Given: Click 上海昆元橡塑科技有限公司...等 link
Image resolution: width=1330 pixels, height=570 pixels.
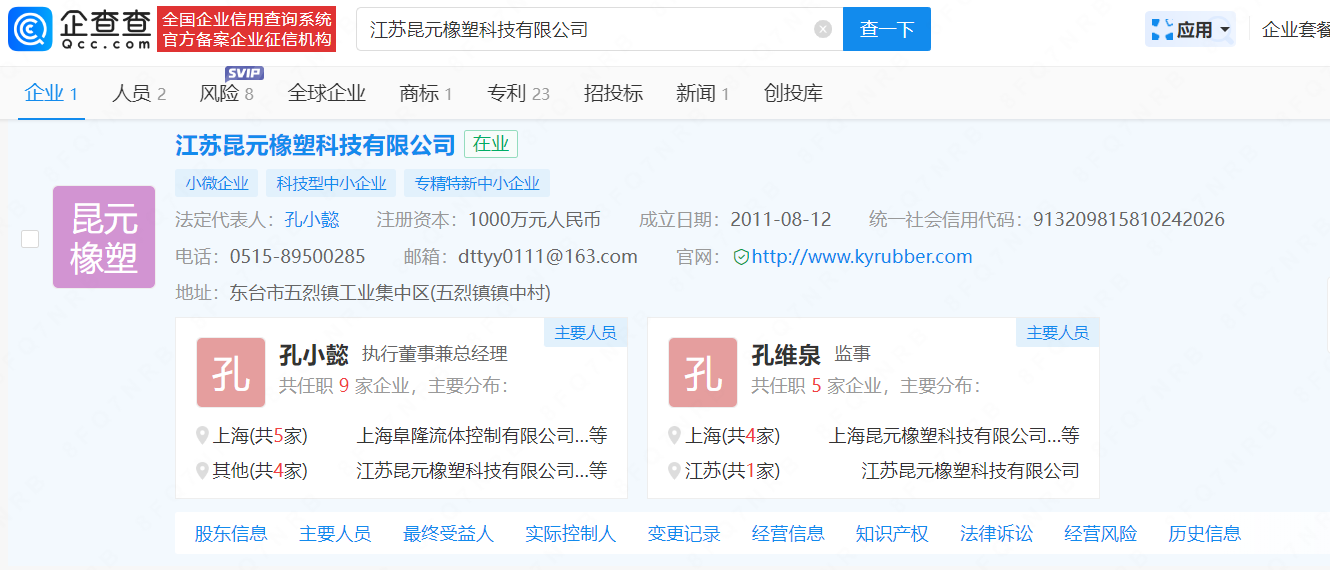Looking at the screenshot, I should tap(954, 436).
